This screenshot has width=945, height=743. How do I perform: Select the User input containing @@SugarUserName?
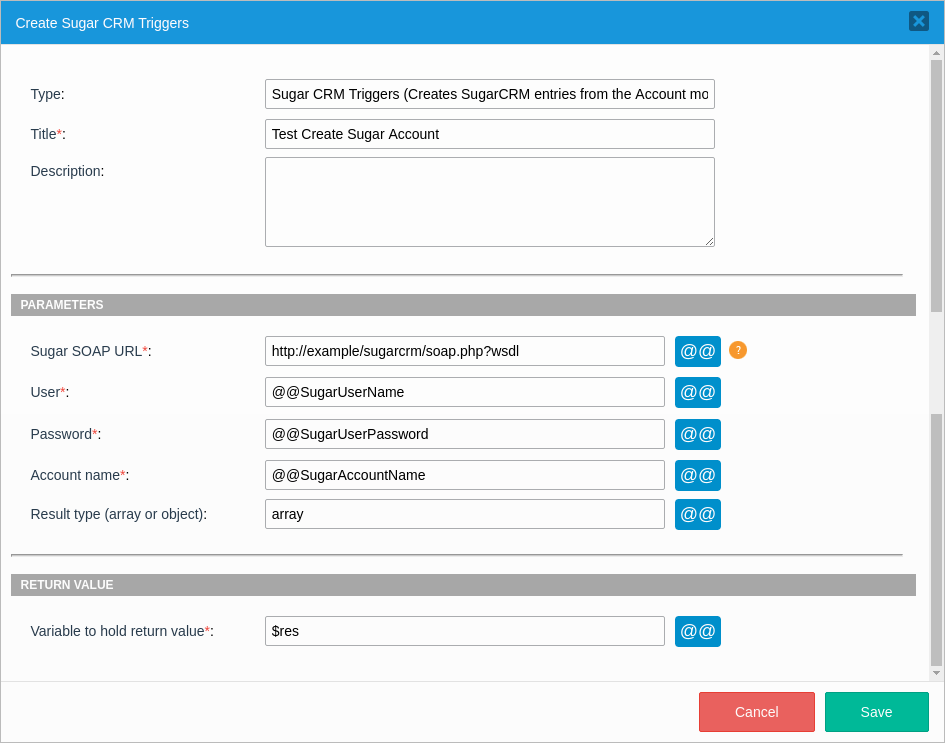click(x=464, y=392)
